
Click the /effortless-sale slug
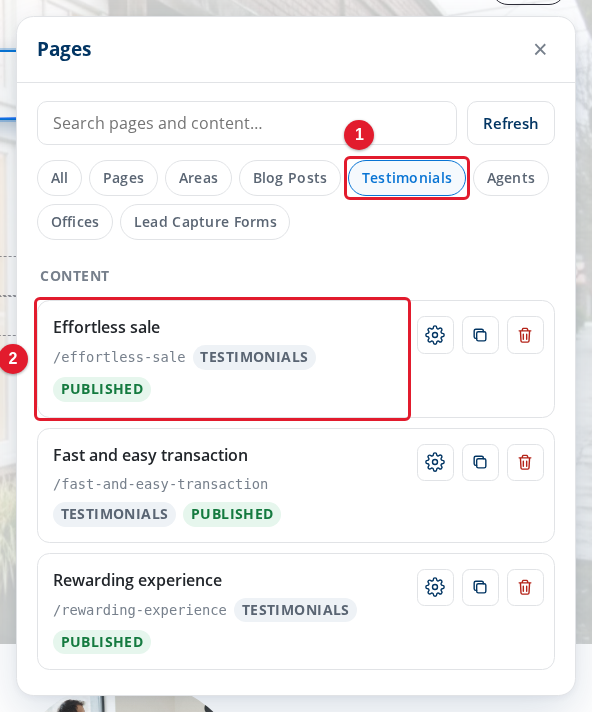119,357
